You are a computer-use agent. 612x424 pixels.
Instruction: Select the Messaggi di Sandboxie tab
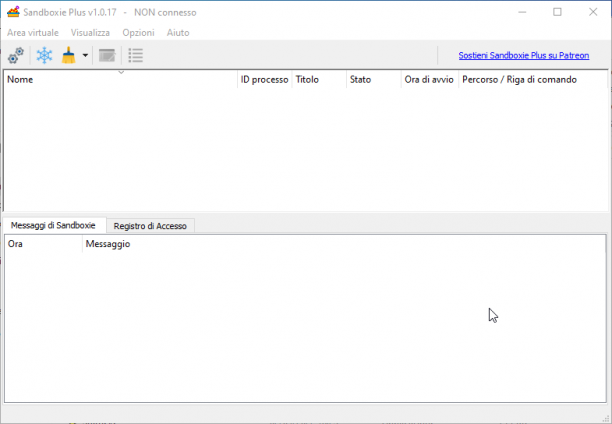53,225
